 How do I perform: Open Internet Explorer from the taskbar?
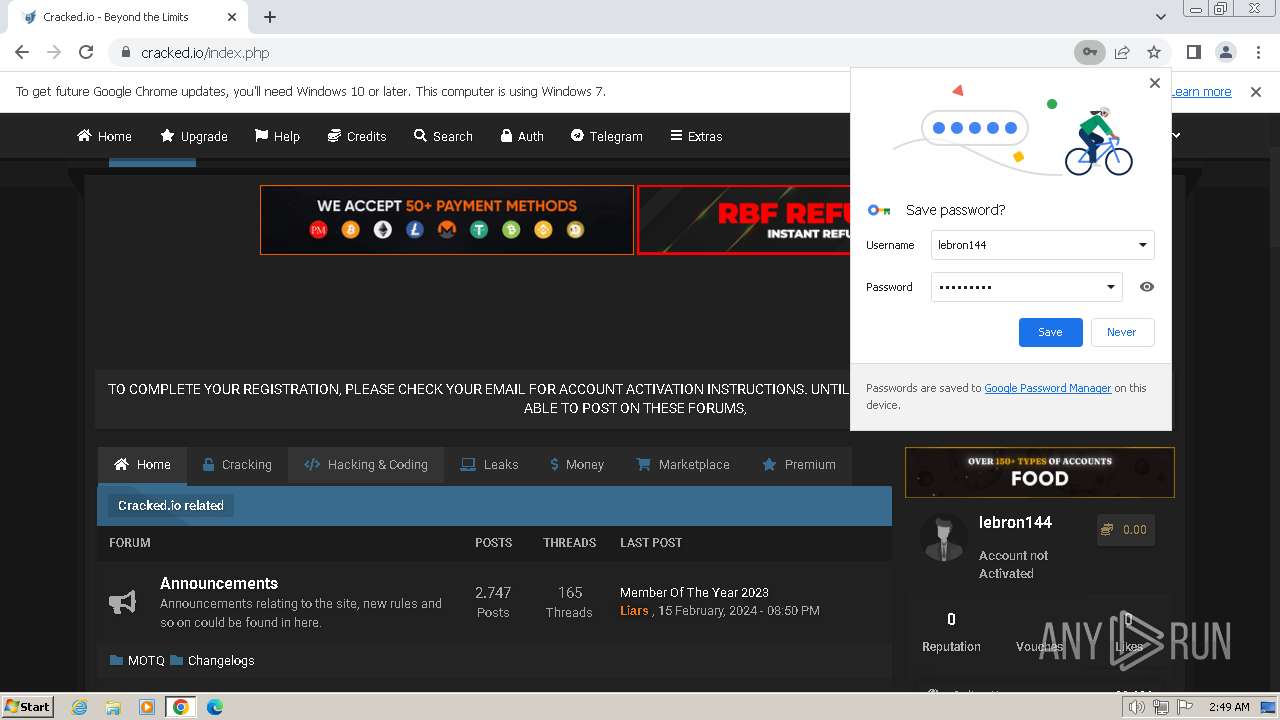point(80,707)
